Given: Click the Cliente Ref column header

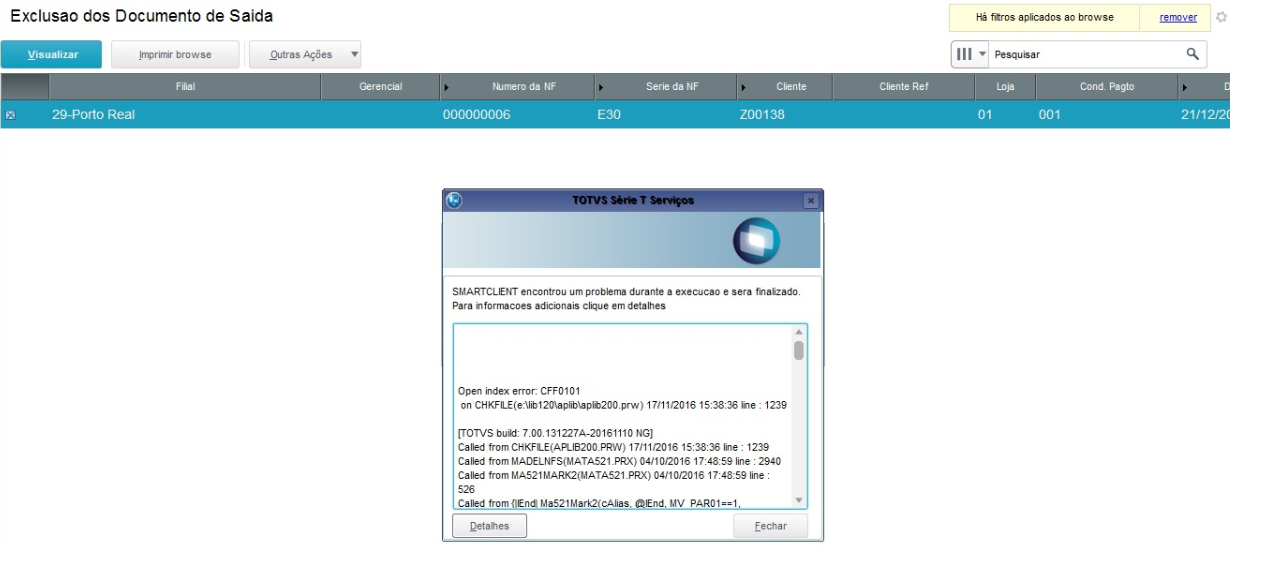Looking at the screenshot, I should 904,87.
